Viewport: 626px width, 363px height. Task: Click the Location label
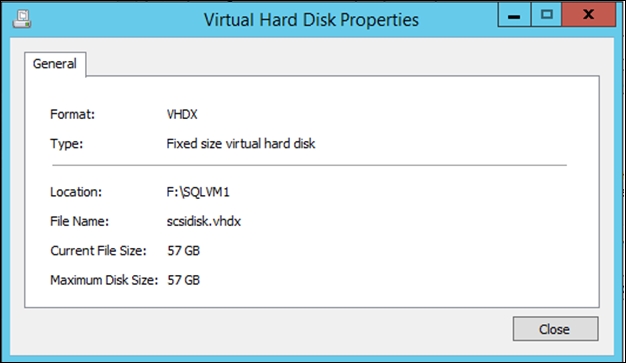(76, 192)
